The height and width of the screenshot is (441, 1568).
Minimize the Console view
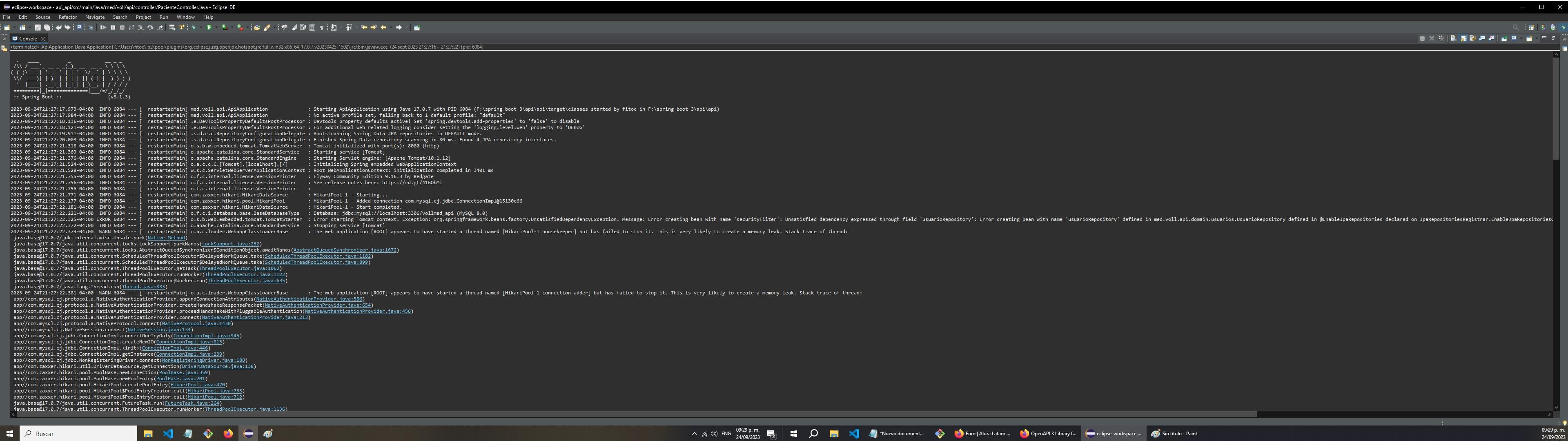(1544, 38)
